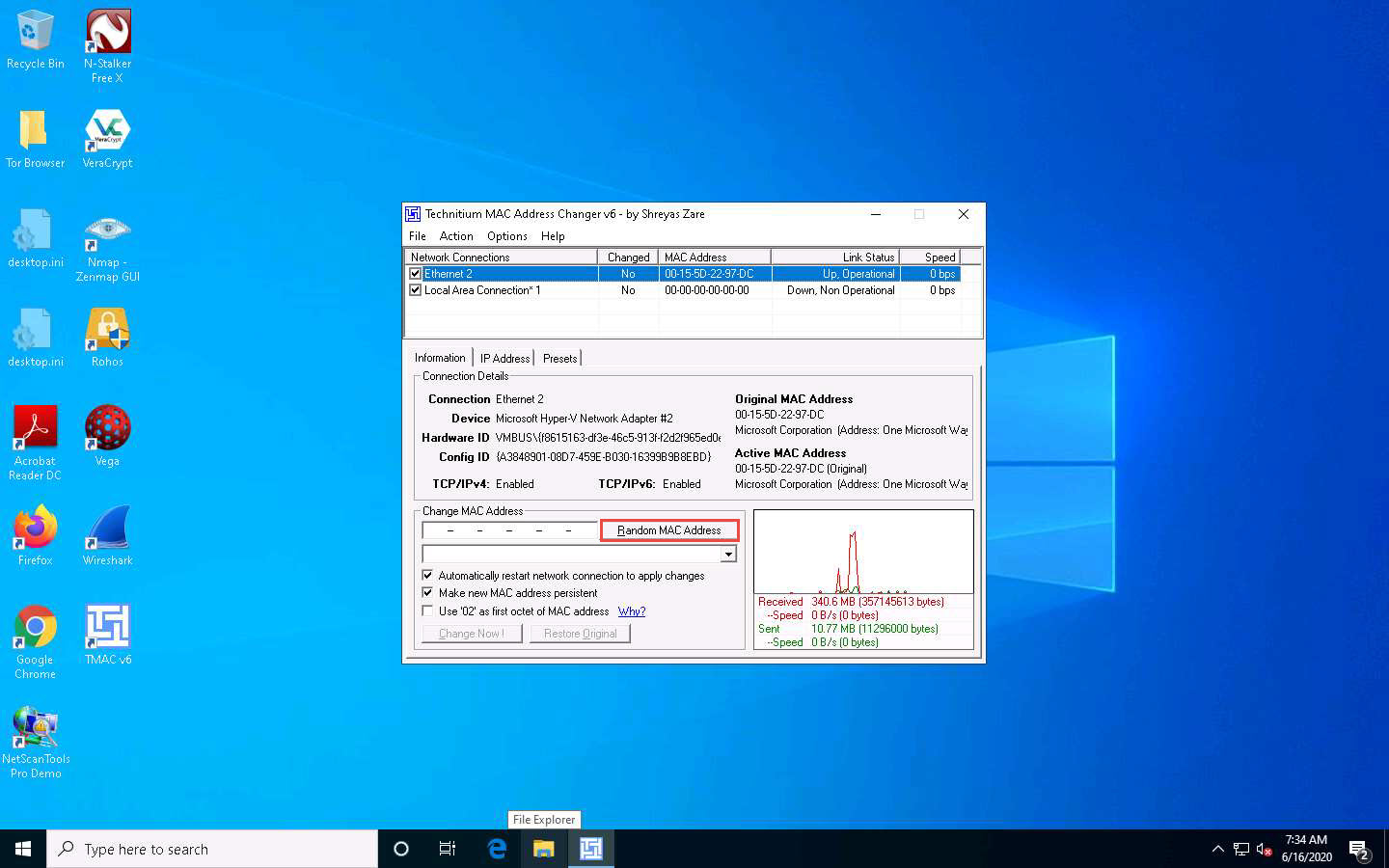Click the Restore Original button

(x=580, y=634)
